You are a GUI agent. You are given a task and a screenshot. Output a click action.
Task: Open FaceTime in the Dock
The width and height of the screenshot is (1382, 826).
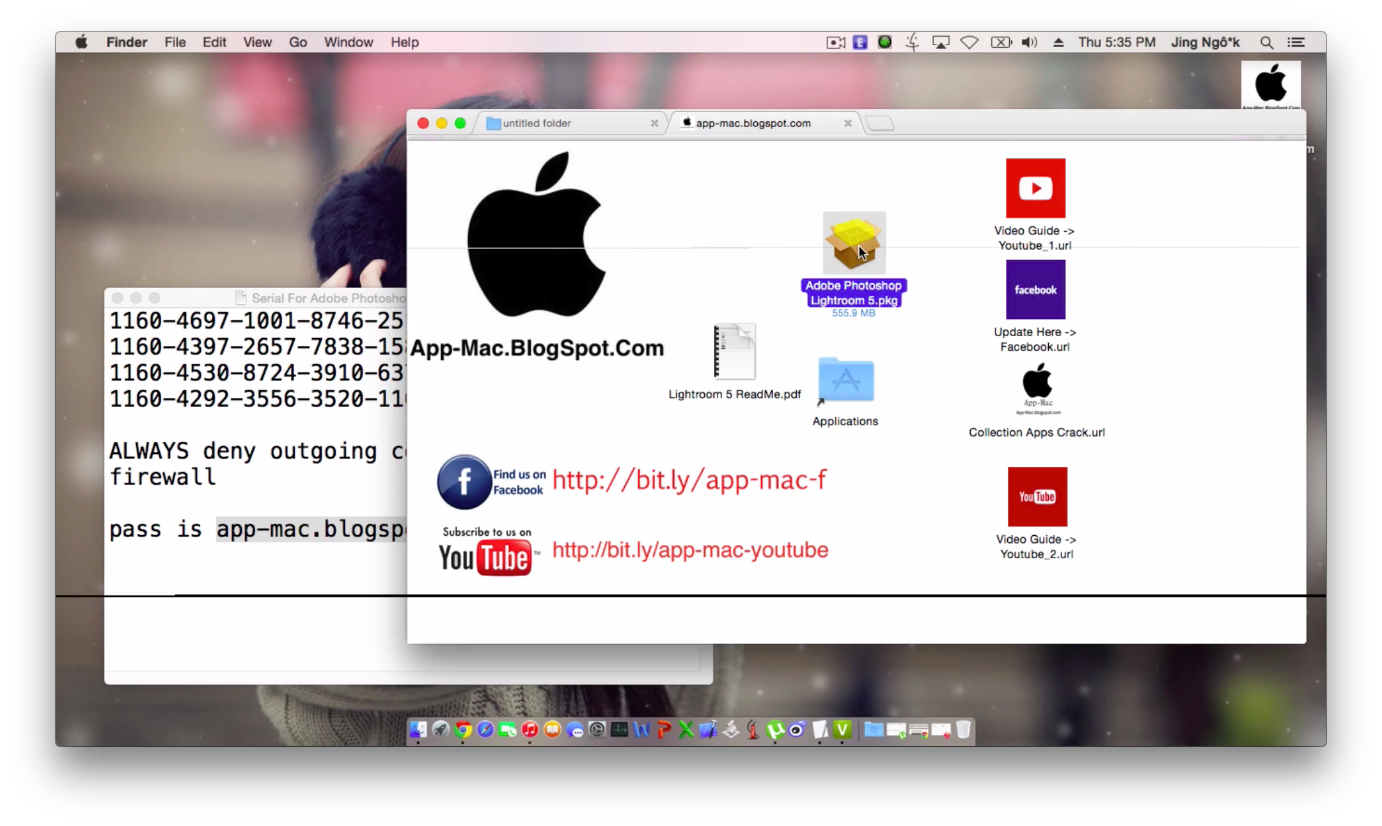[507, 730]
